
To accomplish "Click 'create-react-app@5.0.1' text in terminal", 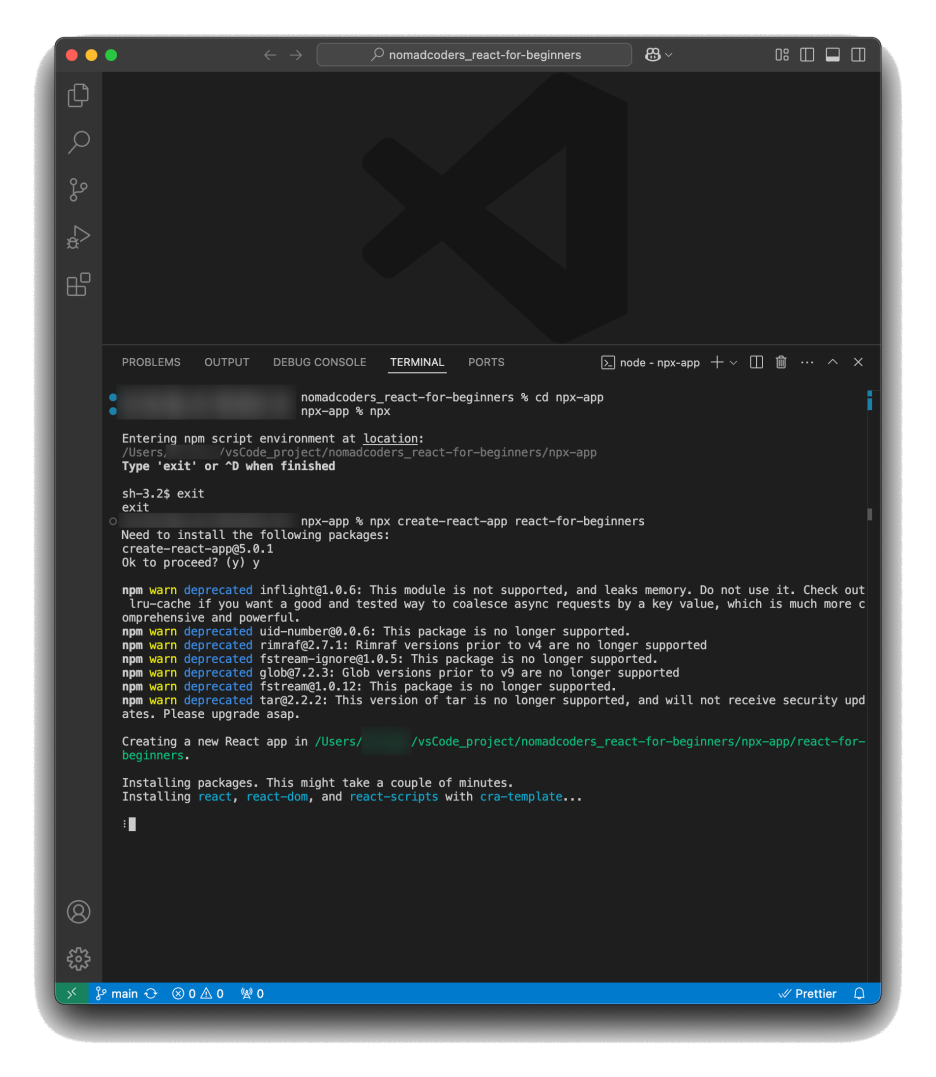I will pyautogui.click(x=197, y=549).
